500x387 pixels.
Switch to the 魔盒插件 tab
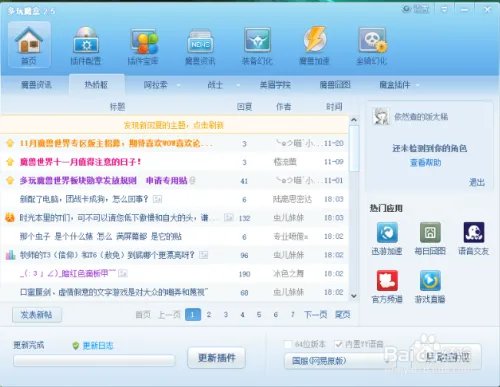pyautogui.click(x=395, y=85)
